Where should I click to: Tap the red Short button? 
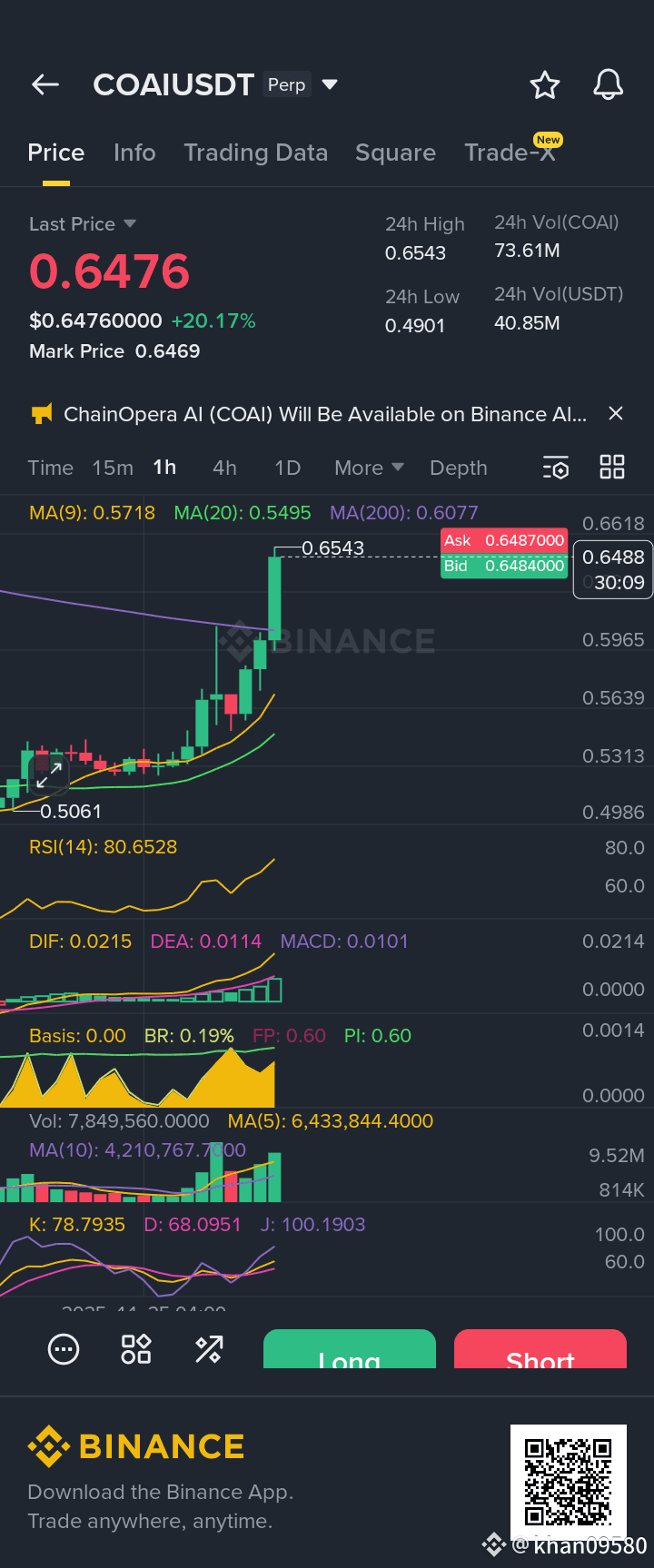[540, 1349]
